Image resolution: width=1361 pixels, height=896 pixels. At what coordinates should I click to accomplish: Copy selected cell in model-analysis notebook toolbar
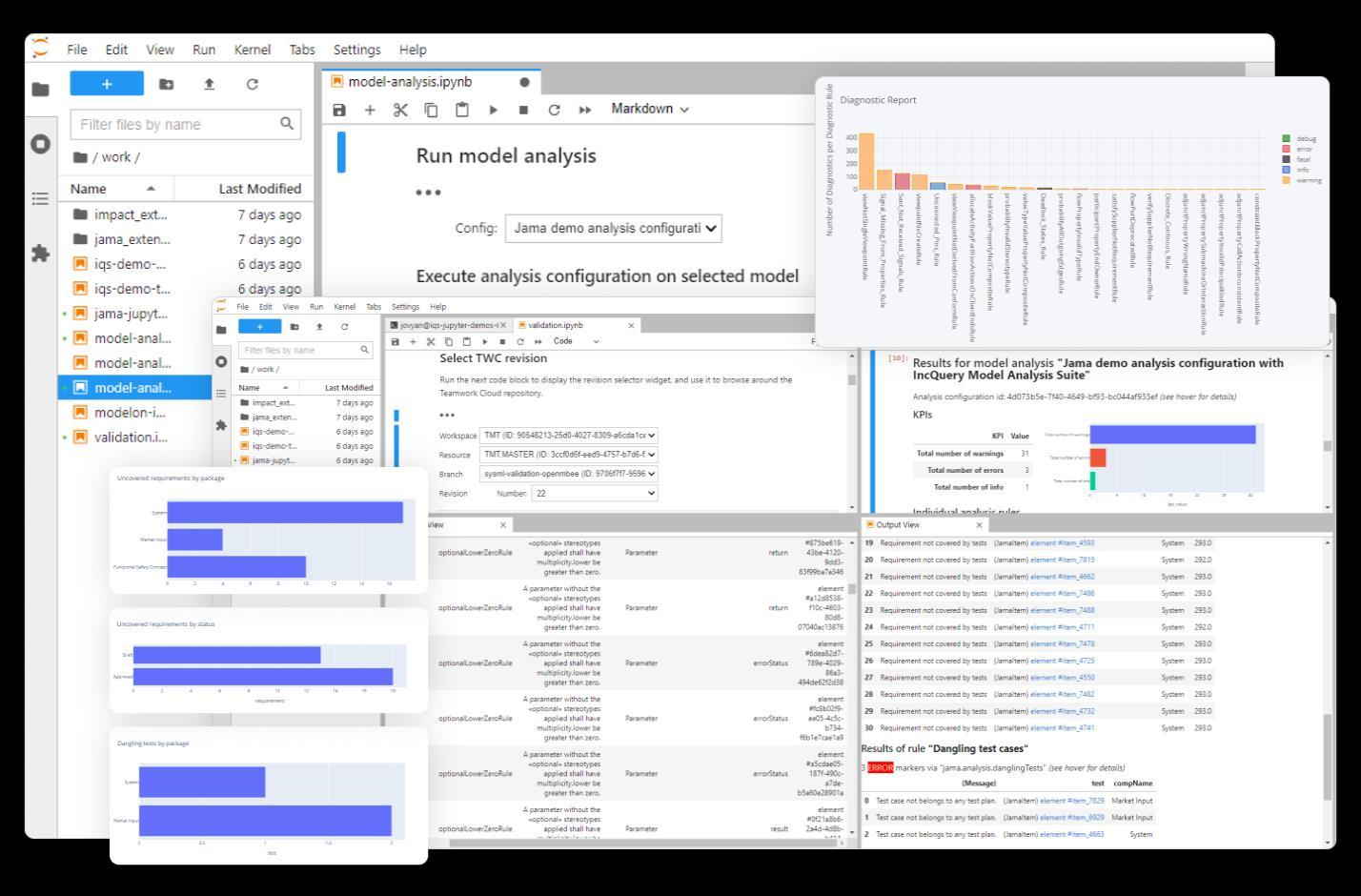point(431,110)
